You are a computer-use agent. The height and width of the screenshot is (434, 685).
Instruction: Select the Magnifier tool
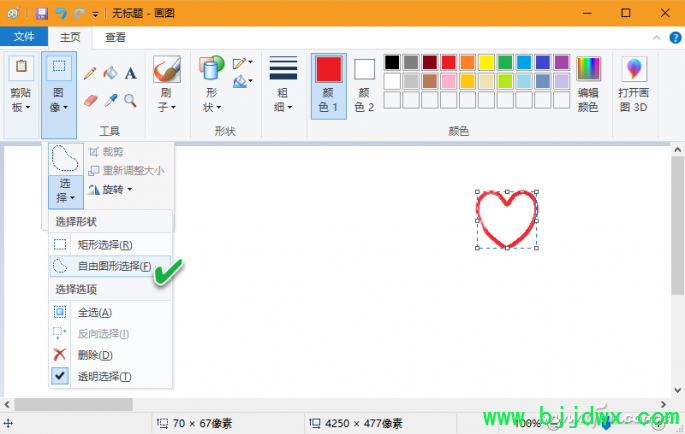[130, 101]
